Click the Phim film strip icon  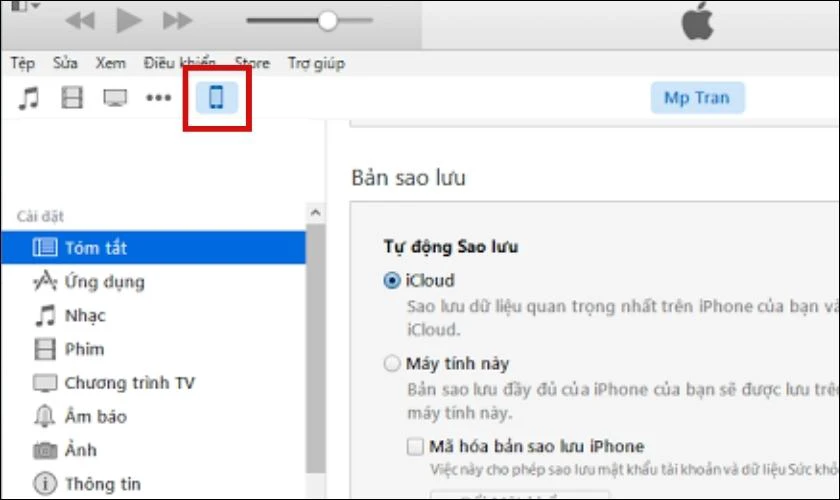[44, 349]
